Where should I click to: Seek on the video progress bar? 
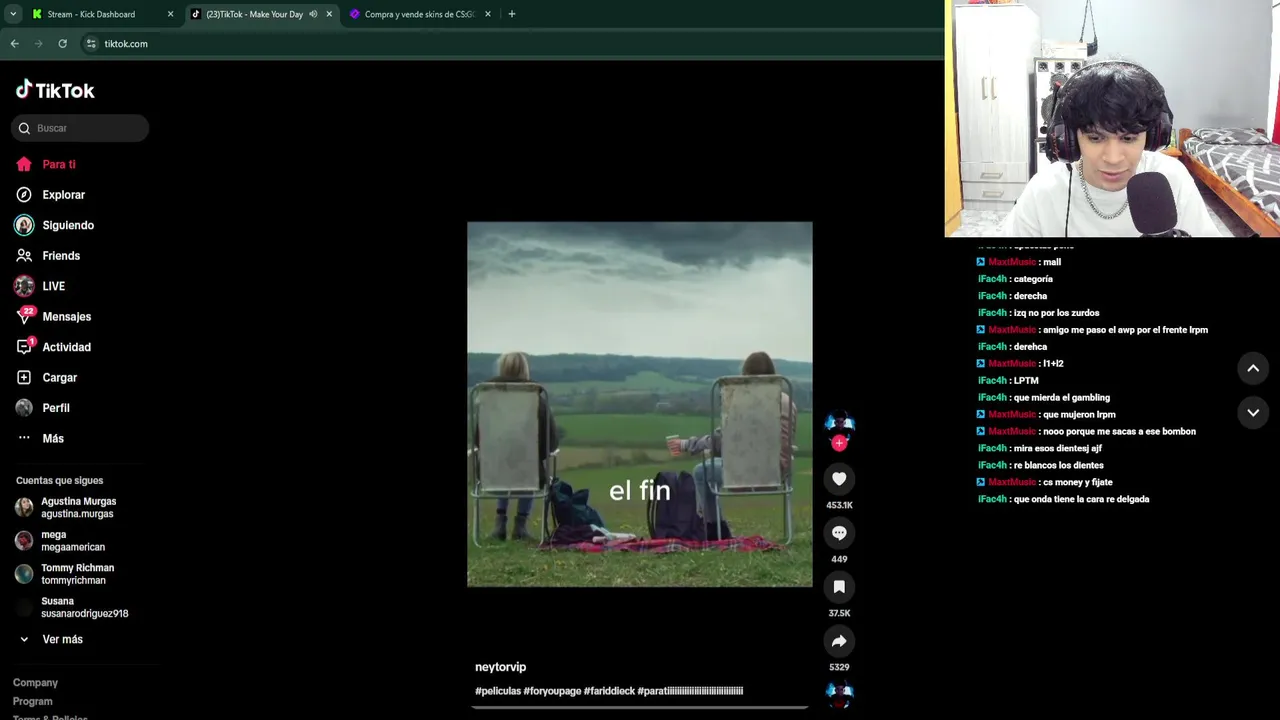pyautogui.click(x=640, y=706)
